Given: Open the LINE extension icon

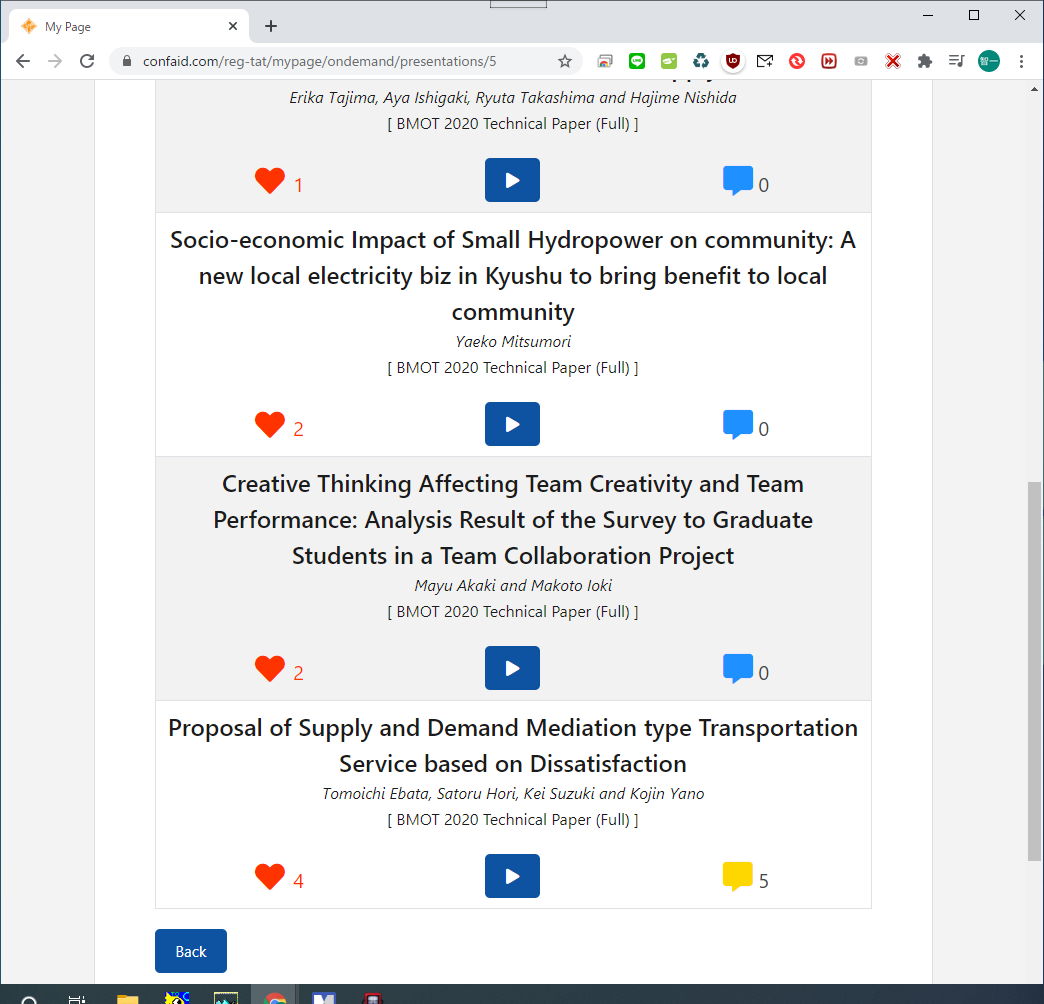Looking at the screenshot, I should tap(637, 61).
